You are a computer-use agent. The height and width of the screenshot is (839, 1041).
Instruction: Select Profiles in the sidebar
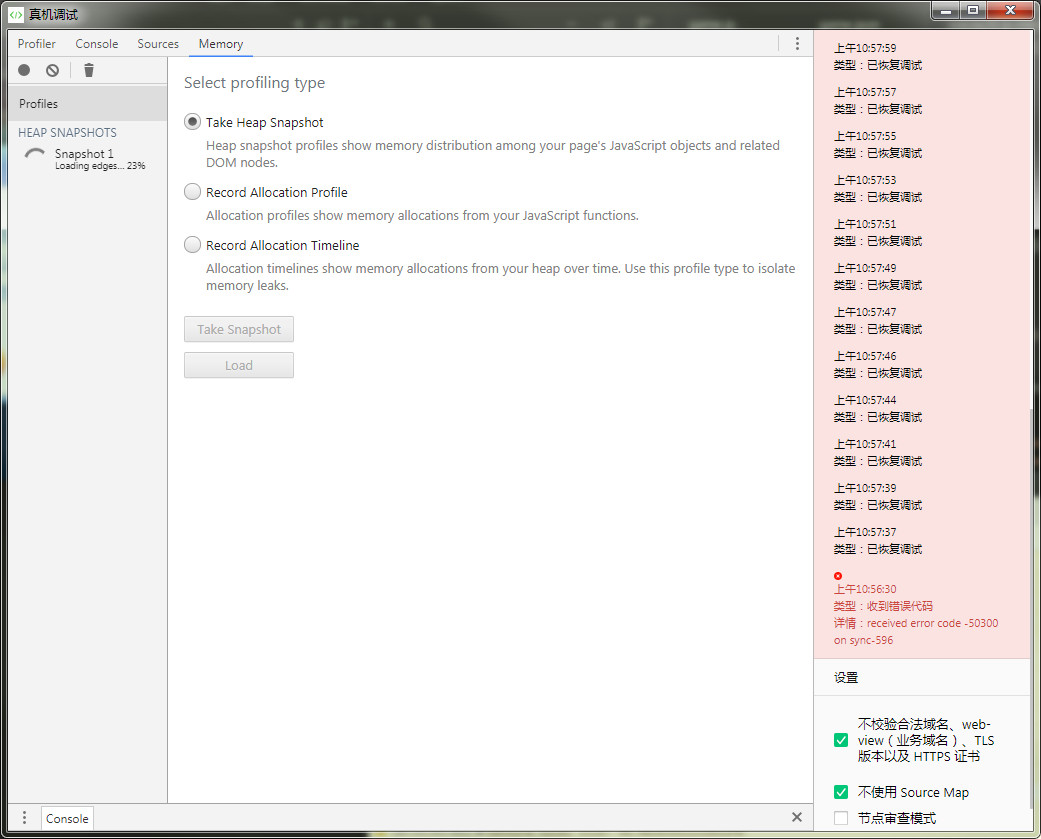point(88,104)
